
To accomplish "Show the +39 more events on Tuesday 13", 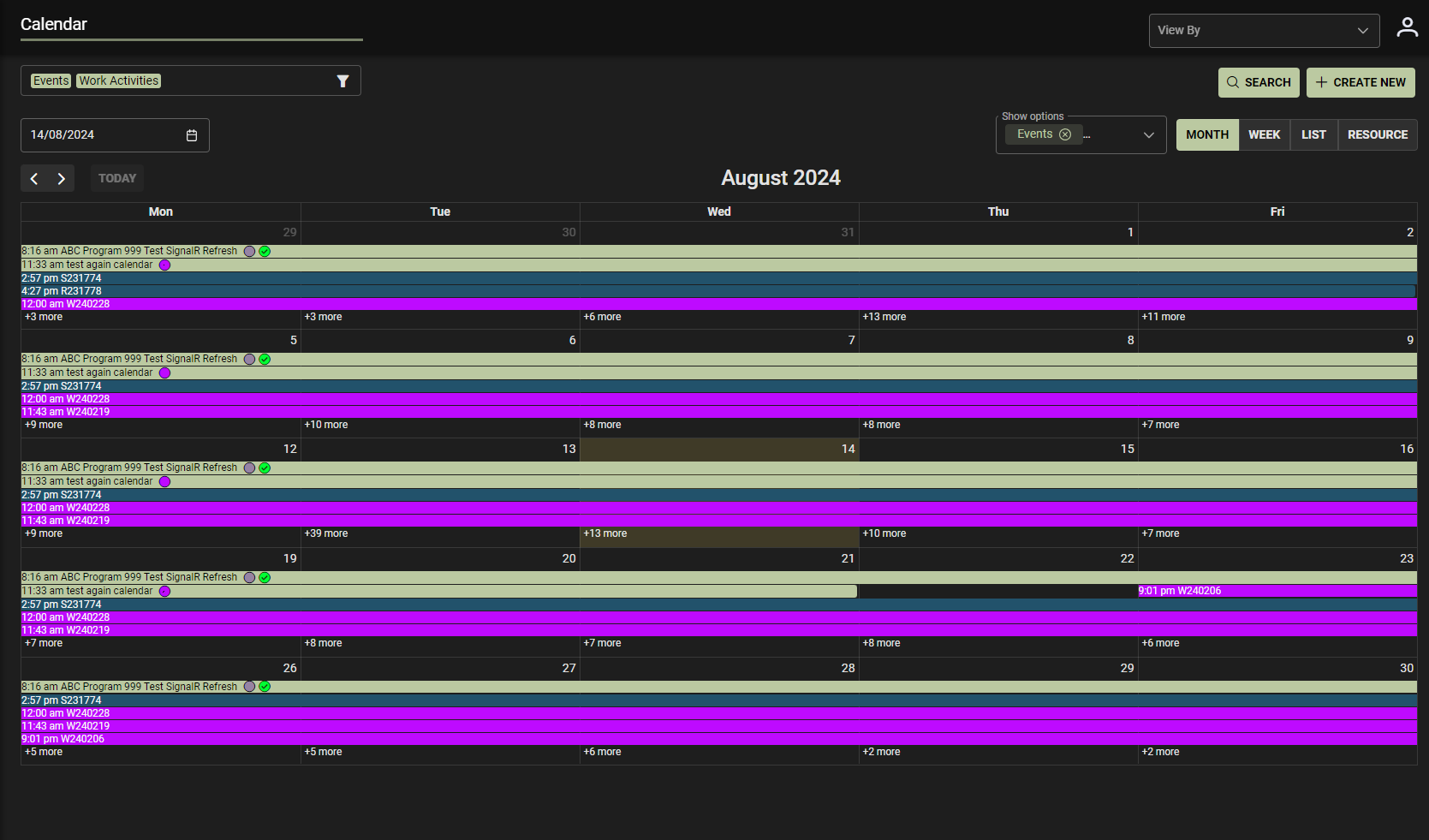I will pyautogui.click(x=326, y=533).
